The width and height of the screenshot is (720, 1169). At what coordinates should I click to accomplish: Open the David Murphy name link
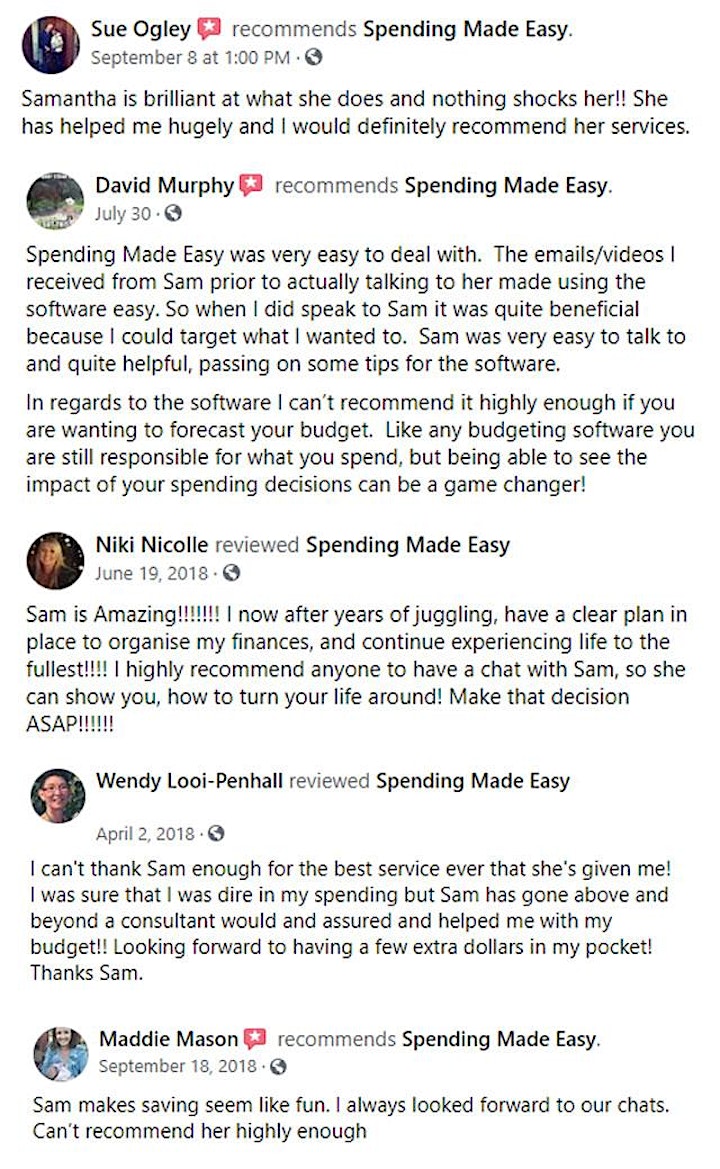(x=165, y=185)
